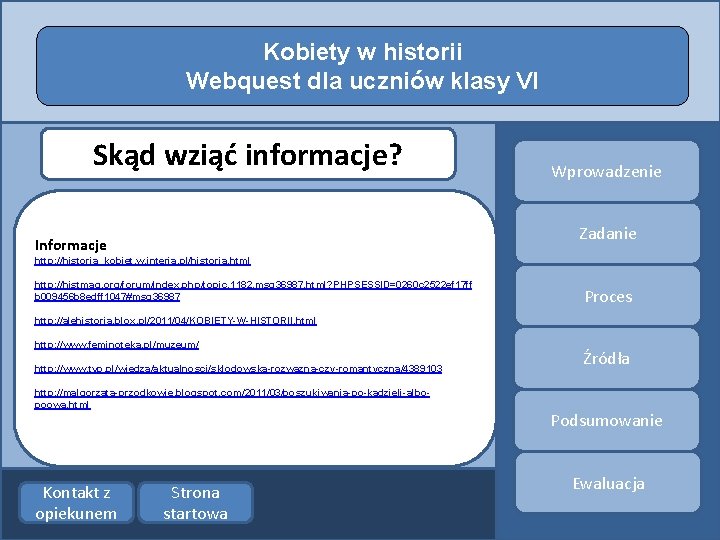The height and width of the screenshot is (540, 720).
Task: Click the Kobiety w historii title banner
Action: 362,66
